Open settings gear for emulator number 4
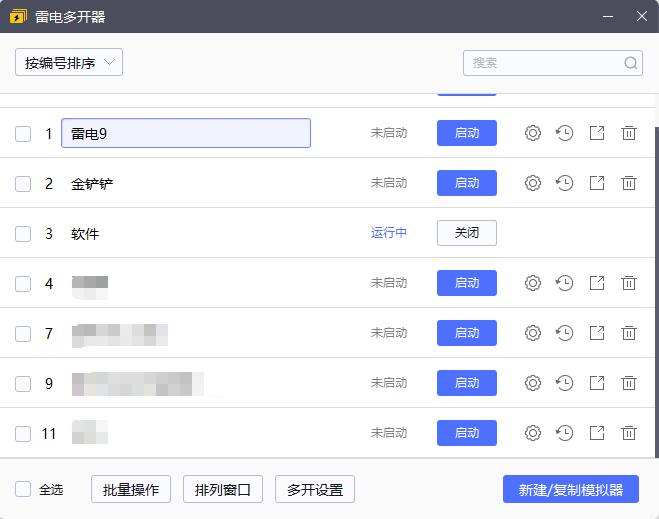Viewport: 659px width, 519px height. click(x=532, y=283)
